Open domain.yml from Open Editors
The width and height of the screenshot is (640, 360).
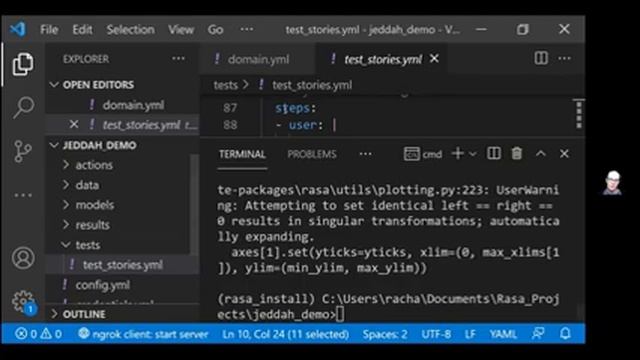click(x=133, y=105)
